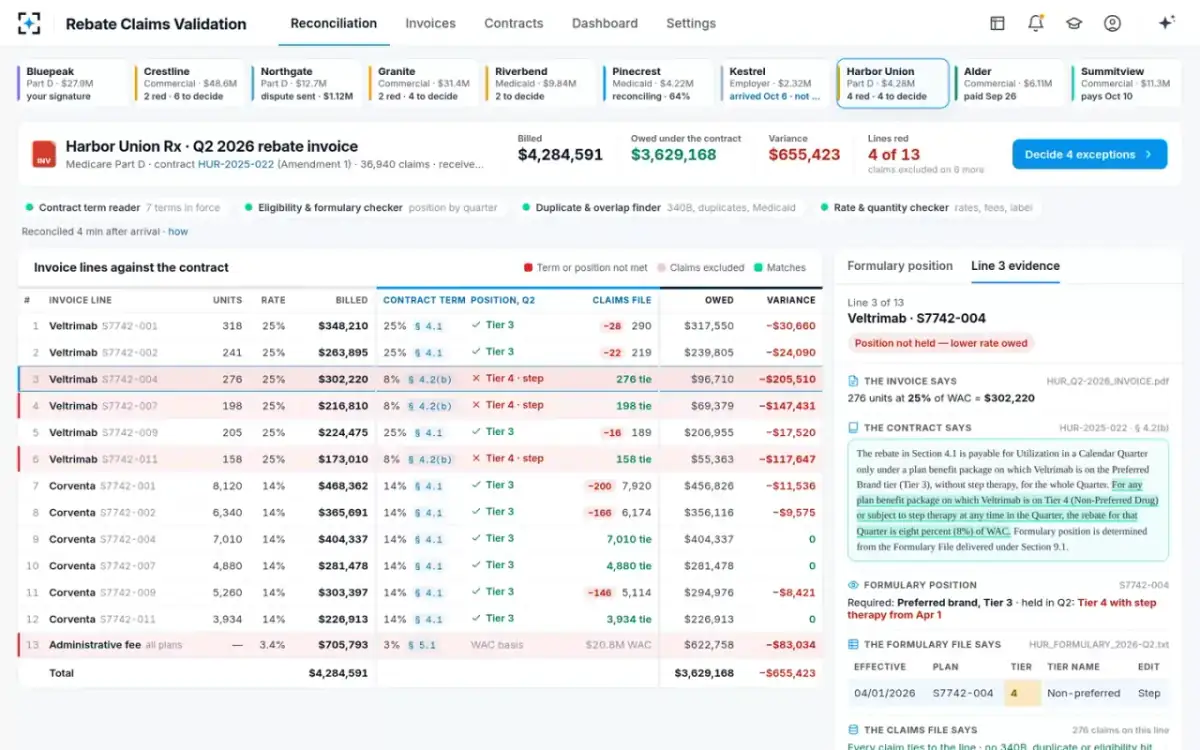The image size is (1200, 750).
Task: Click the green check on line 12 Tier 3
Action: [x=476, y=618]
